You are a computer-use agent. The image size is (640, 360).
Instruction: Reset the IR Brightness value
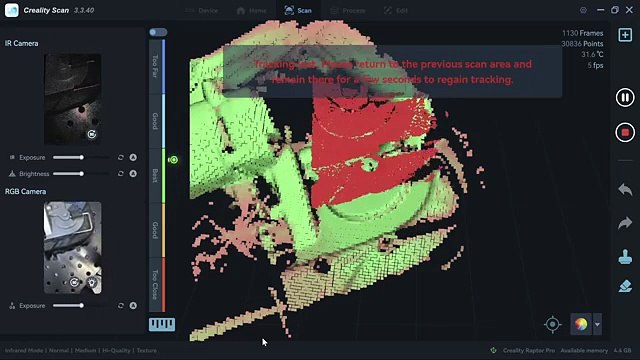point(120,174)
